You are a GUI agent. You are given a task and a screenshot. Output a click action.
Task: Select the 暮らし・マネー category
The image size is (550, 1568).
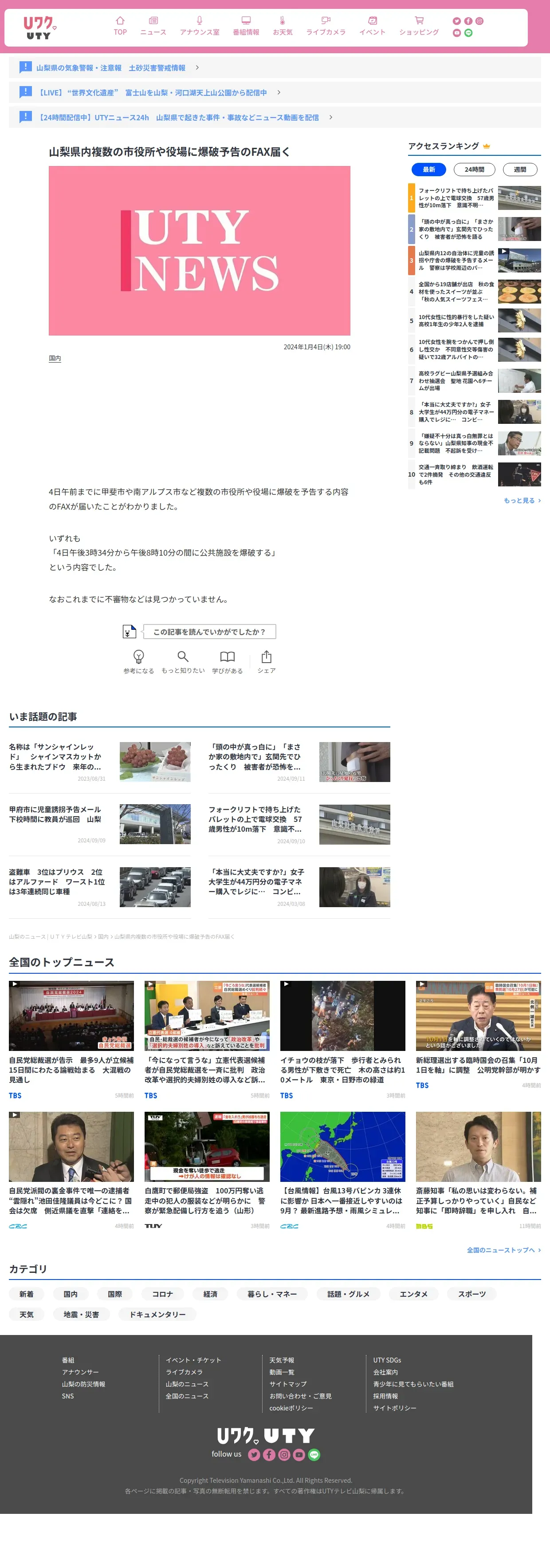(x=272, y=1293)
